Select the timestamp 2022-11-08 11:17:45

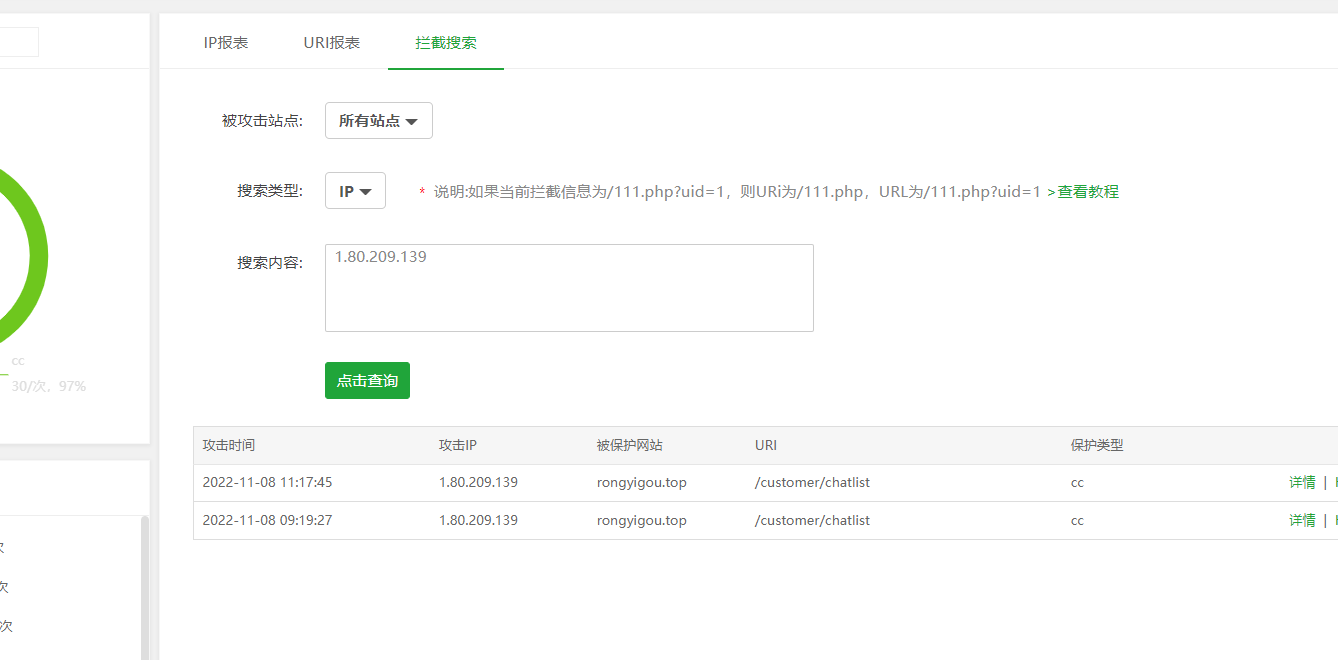point(267,482)
